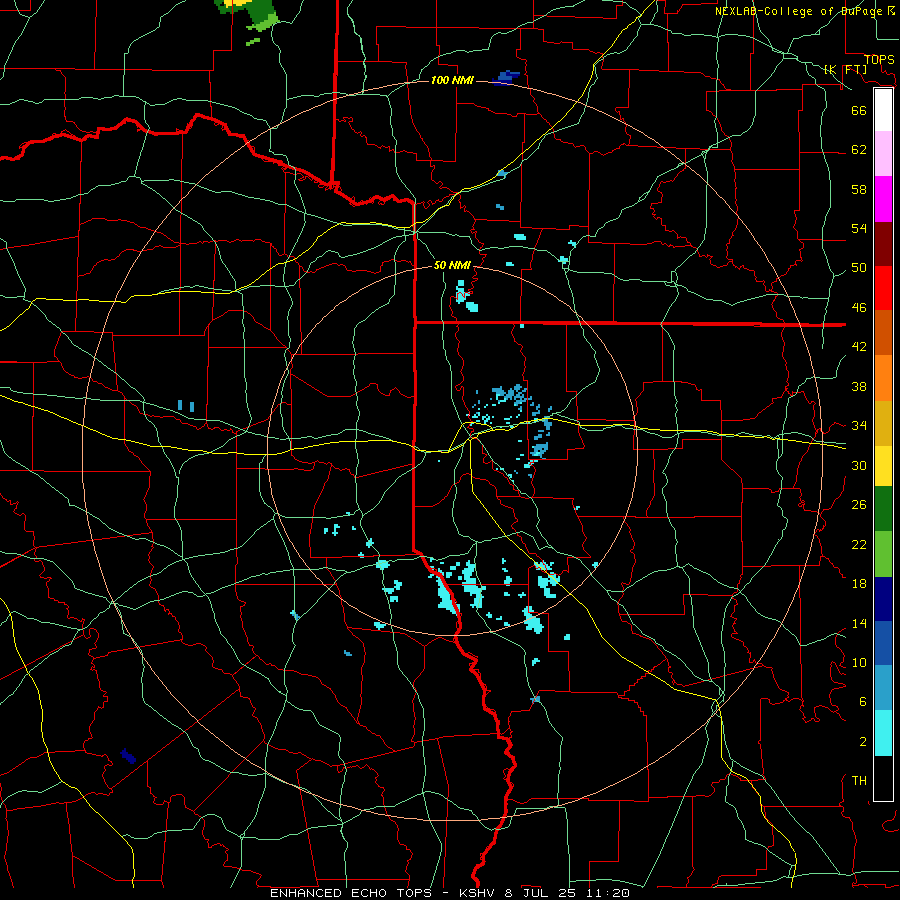The height and width of the screenshot is (900, 900).
Task: Click the navy echo in lower-left map area
Action: pyautogui.click(x=128, y=756)
